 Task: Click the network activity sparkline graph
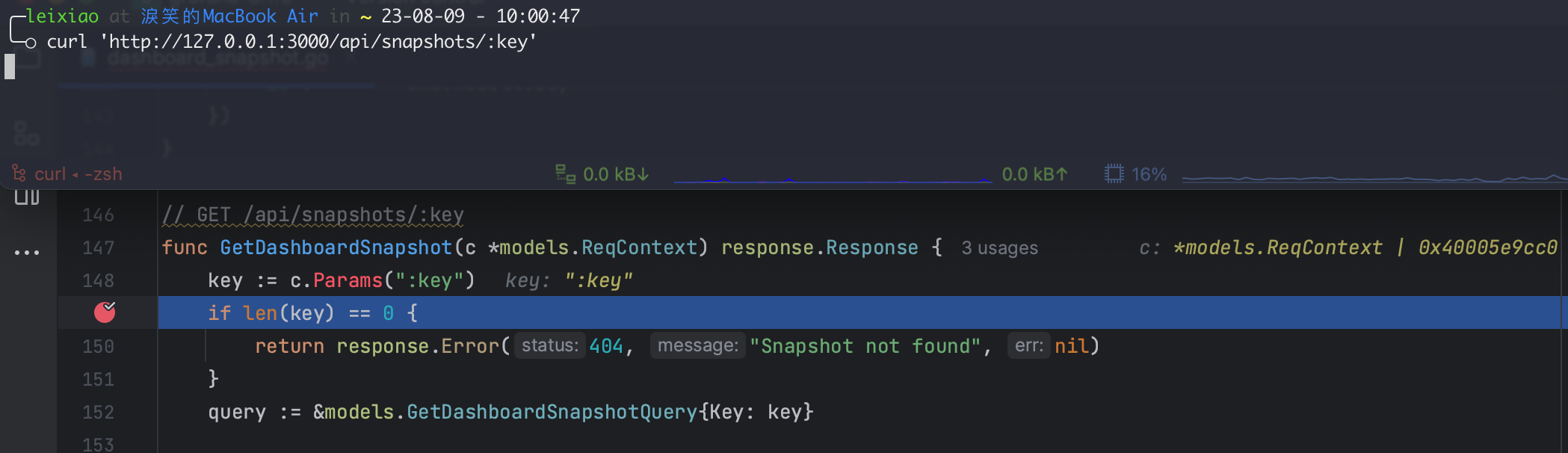pos(830,178)
